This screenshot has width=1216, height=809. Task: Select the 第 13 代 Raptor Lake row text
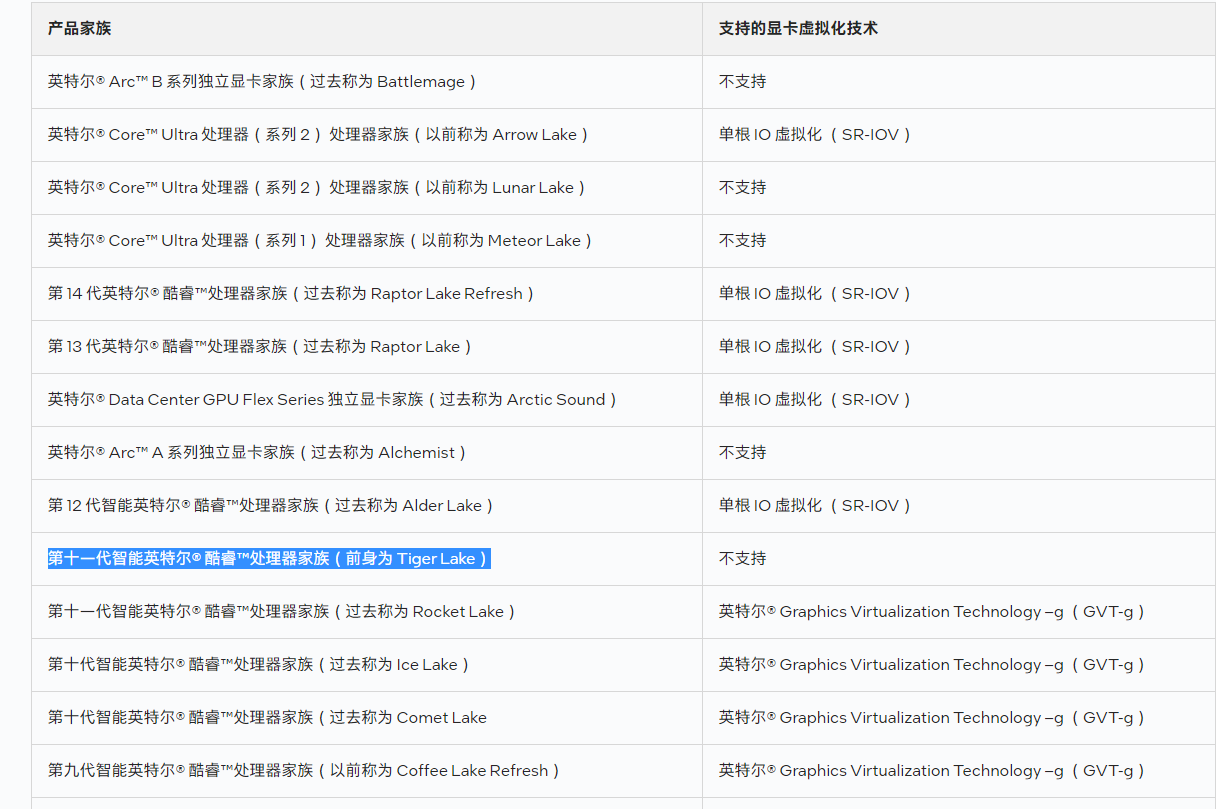tap(260, 347)
